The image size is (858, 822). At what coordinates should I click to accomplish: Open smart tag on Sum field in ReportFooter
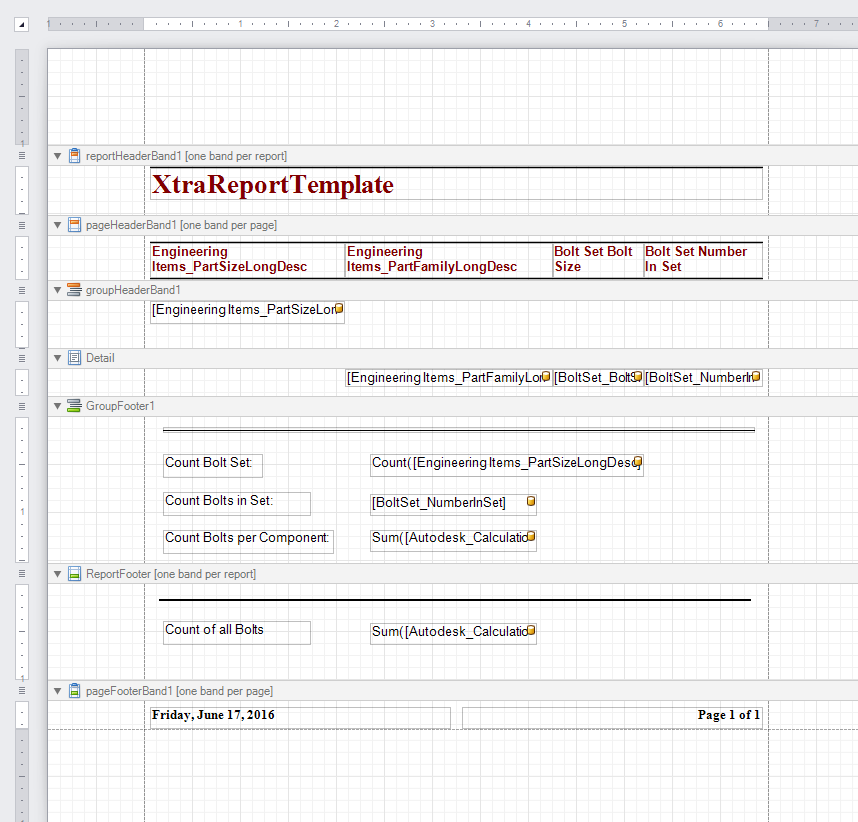point(529,628)
